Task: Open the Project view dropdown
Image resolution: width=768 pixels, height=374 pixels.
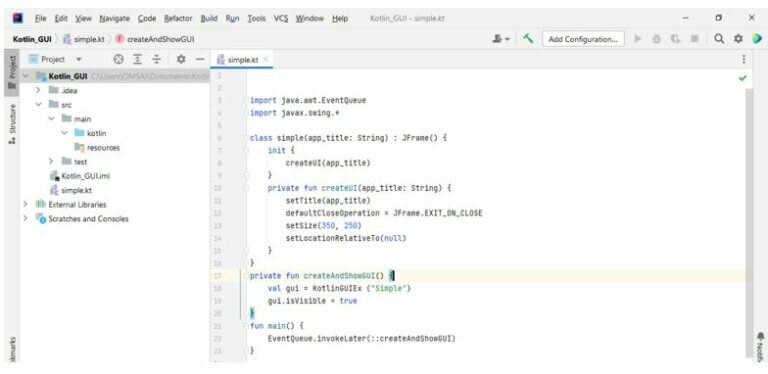Action: (x=55, y=59)
